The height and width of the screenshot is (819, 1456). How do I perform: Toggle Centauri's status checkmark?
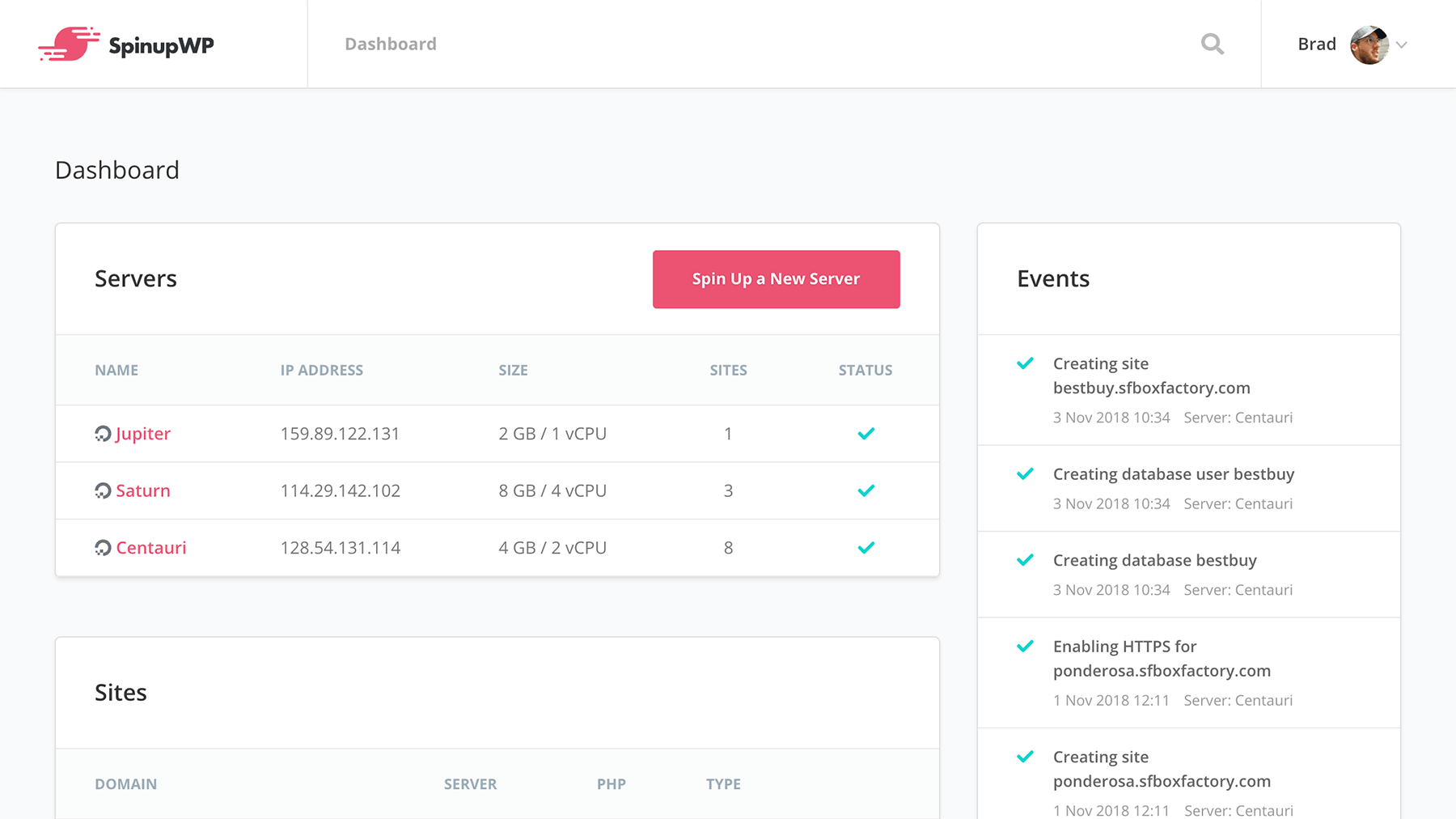pos(866,548)
